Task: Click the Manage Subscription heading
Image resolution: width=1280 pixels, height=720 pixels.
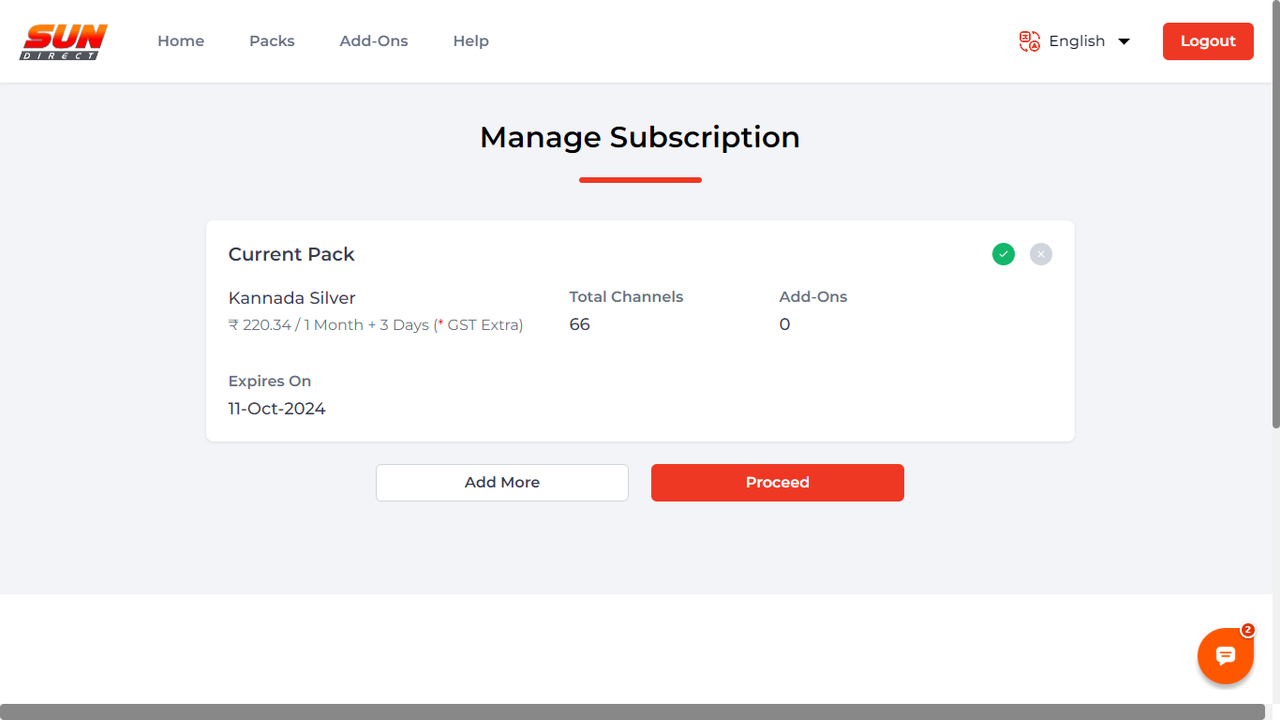Action: pyautogui.click(x=640, y=137)
